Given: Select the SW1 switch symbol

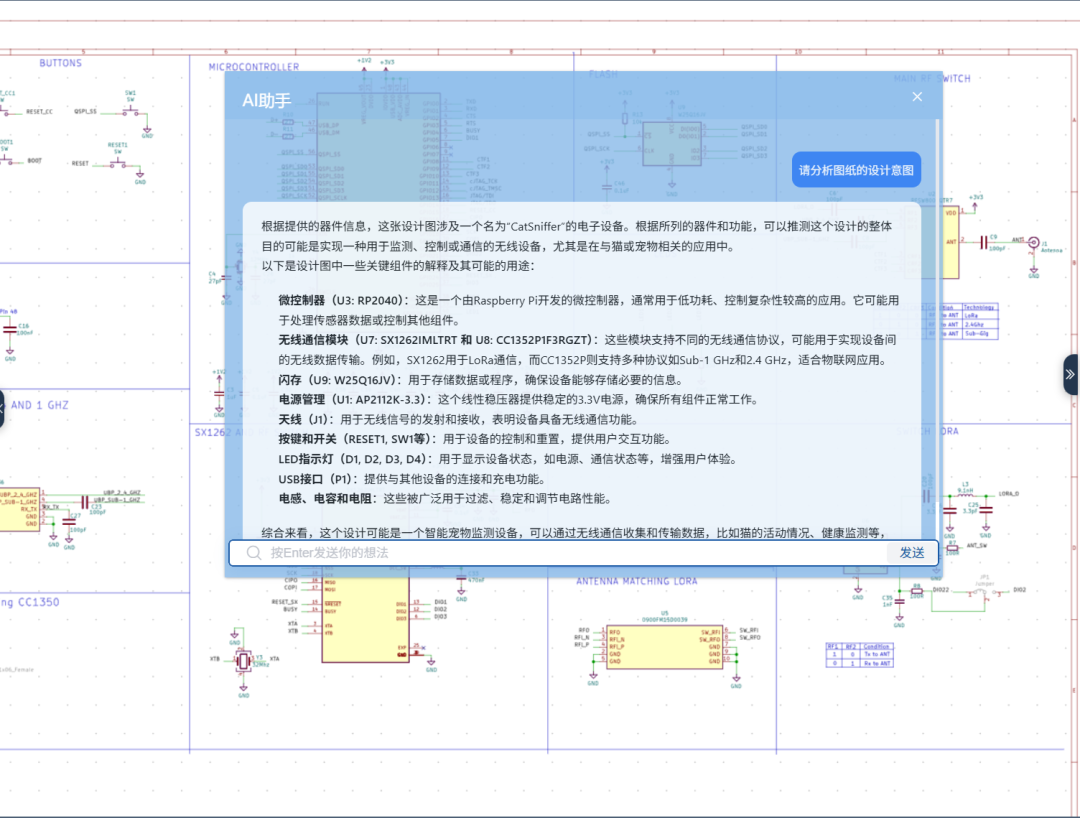Looking at the screenshot, I should 130,110.
